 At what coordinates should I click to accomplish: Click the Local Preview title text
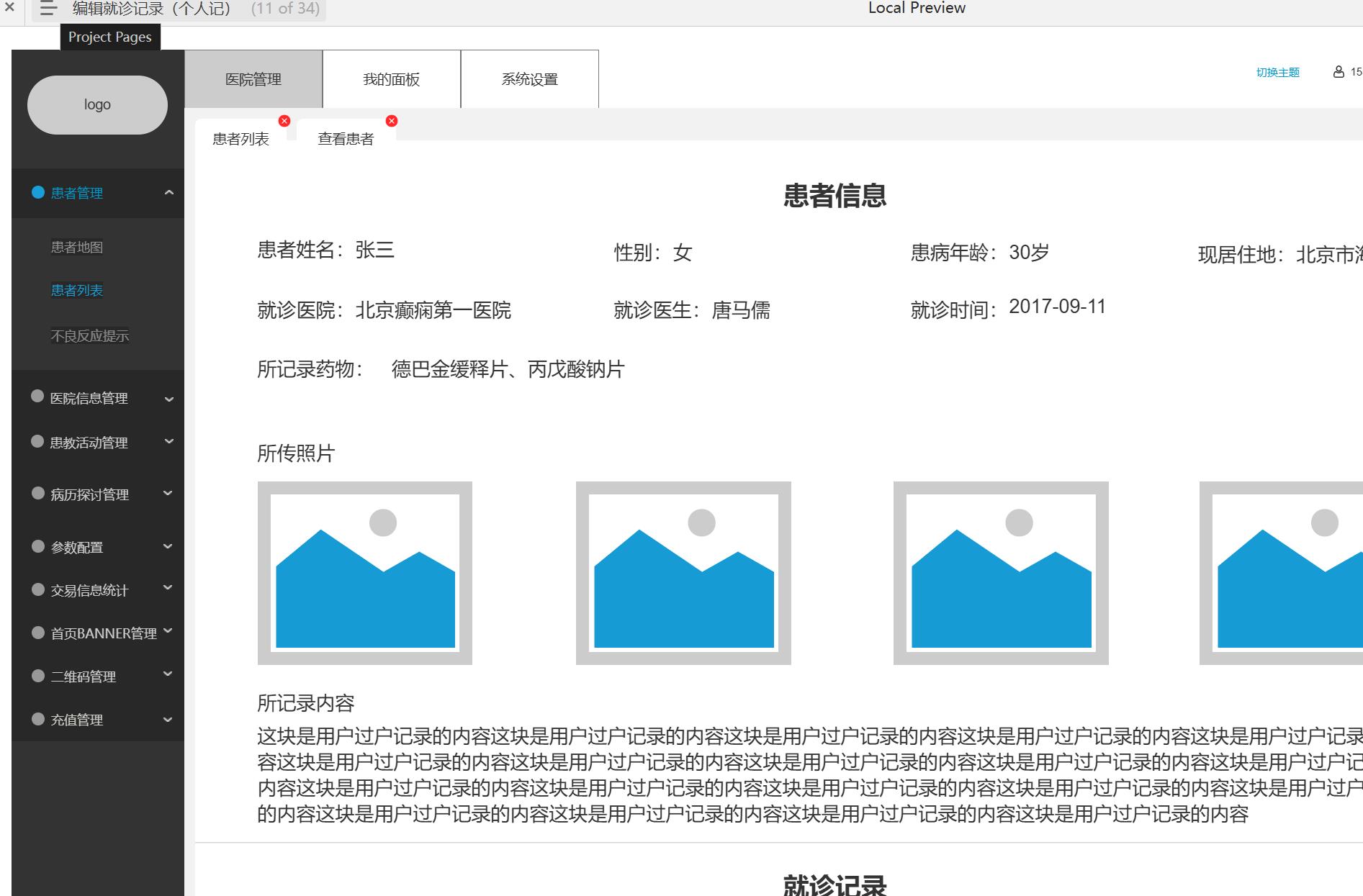917,8
